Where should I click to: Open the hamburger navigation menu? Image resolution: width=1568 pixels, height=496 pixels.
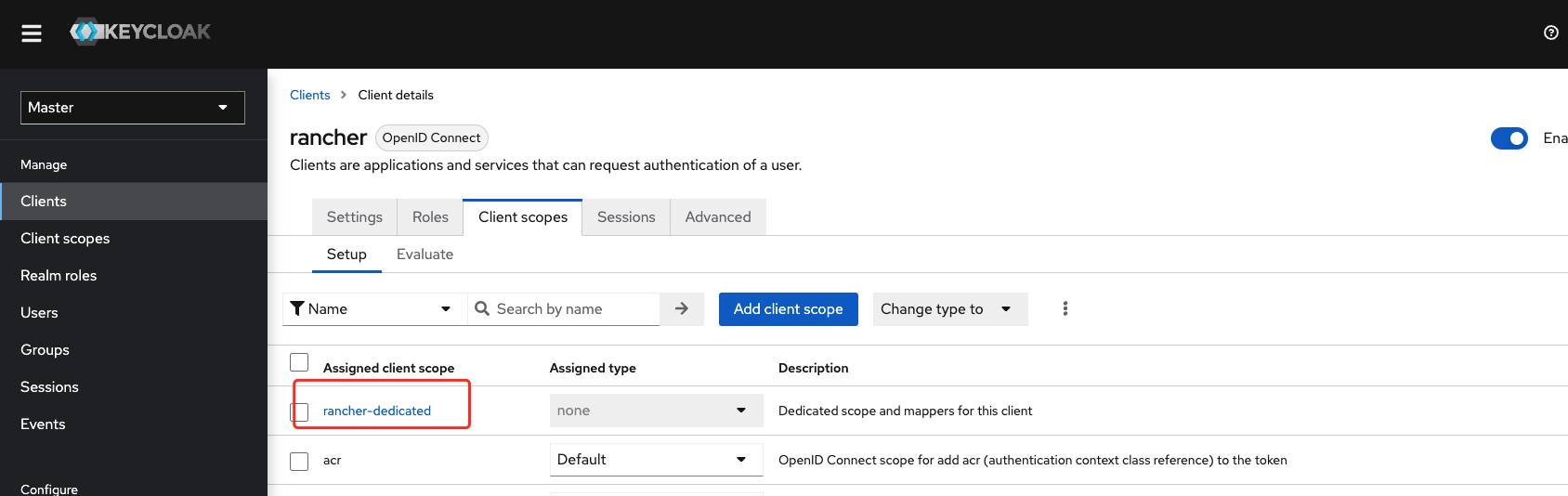coord(32,33)
